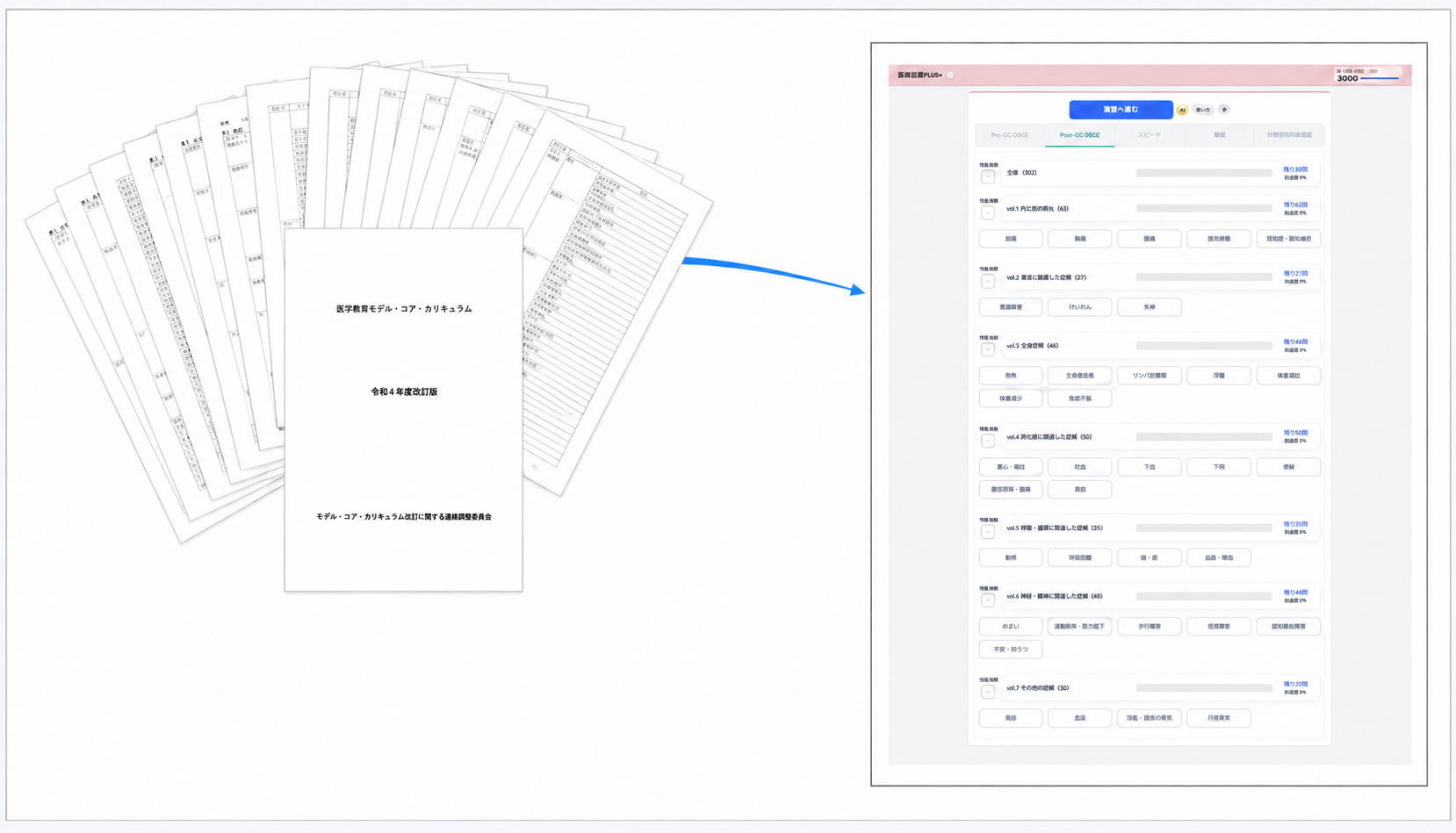Viewport: 1456px width, 833px height.
Task: Select the 意識障害 symptom button
Action: pyautogui.click(x=1011, y=307)
